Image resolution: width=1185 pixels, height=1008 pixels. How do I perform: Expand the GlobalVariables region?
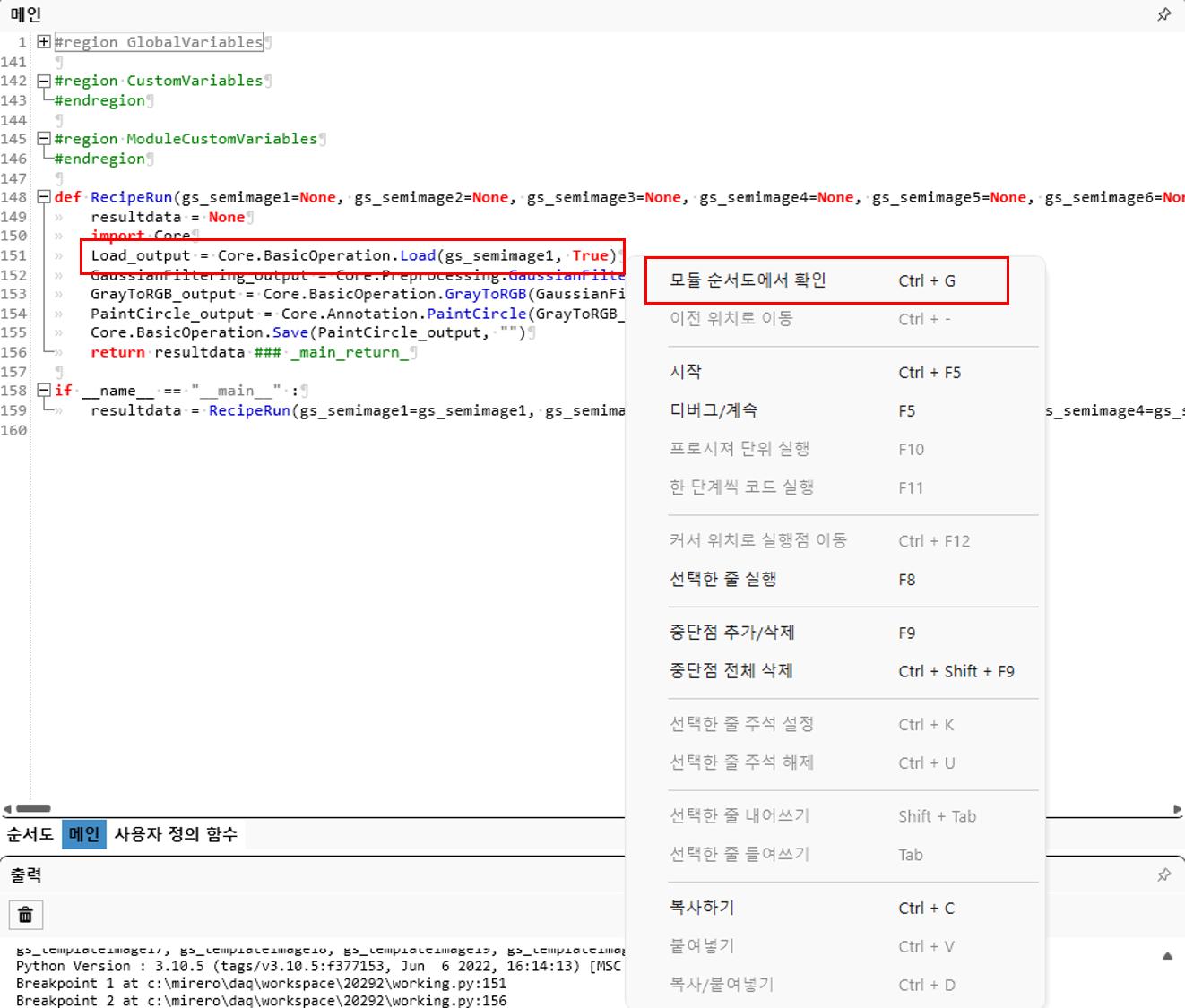pos(43,42)
